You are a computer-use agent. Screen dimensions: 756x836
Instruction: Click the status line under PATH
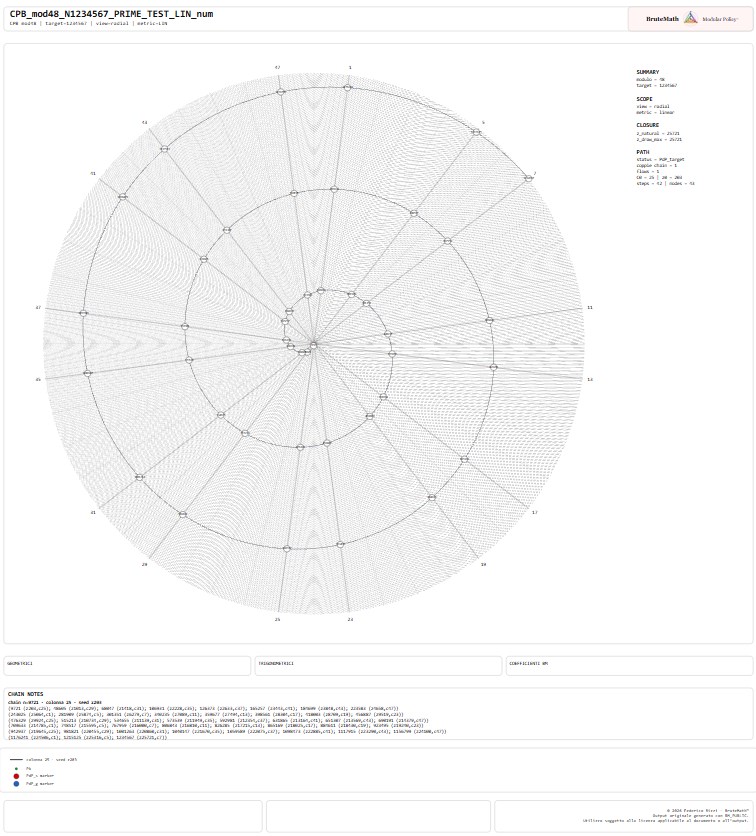coord(660,159)
